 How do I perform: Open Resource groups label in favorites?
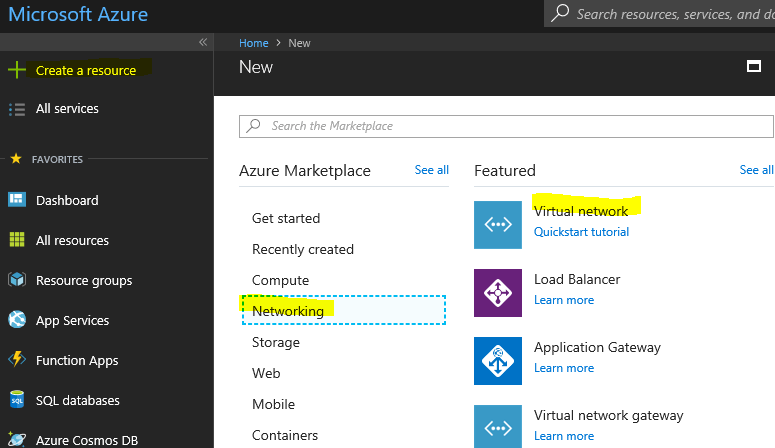84,280
